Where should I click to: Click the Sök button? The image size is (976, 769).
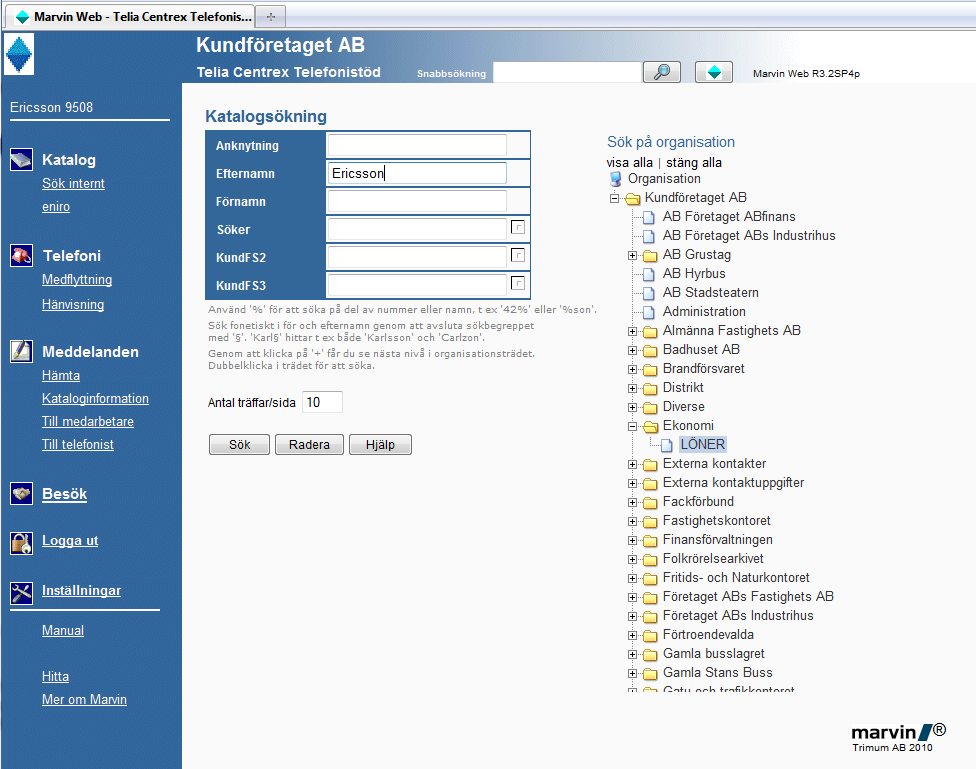tap(239, 445)
